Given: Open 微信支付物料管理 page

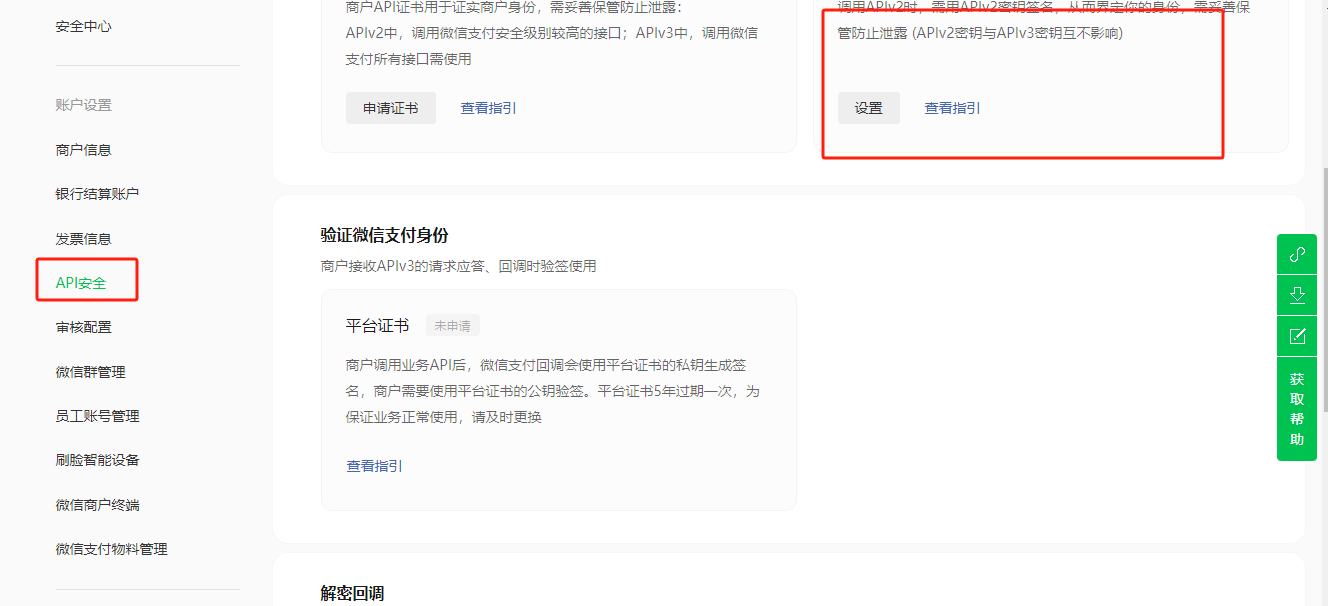Looking at the screenshot, I should tap(112, 549).
